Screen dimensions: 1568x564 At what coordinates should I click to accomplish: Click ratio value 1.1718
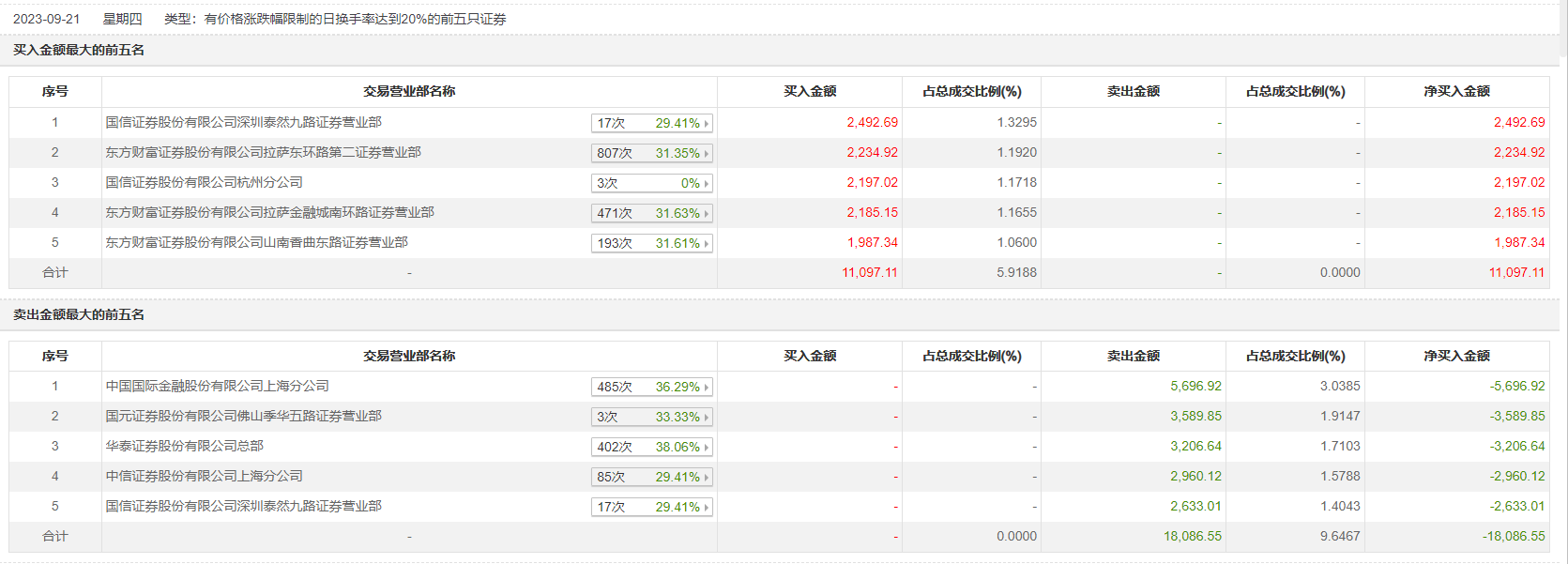[1016, 182]
